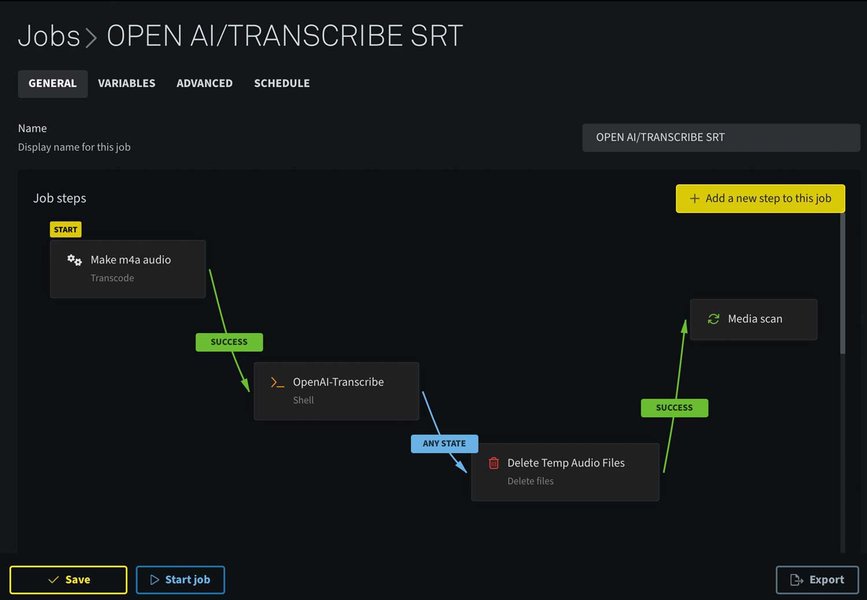Click the SUCCESS label leading to Media scan
The width and height of the screenshot is (867, 600).
(x=674, y=408)
